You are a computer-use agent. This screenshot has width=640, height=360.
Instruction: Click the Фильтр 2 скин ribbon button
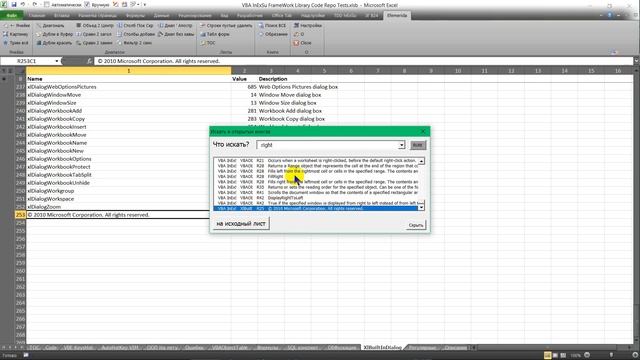point(134,43)
